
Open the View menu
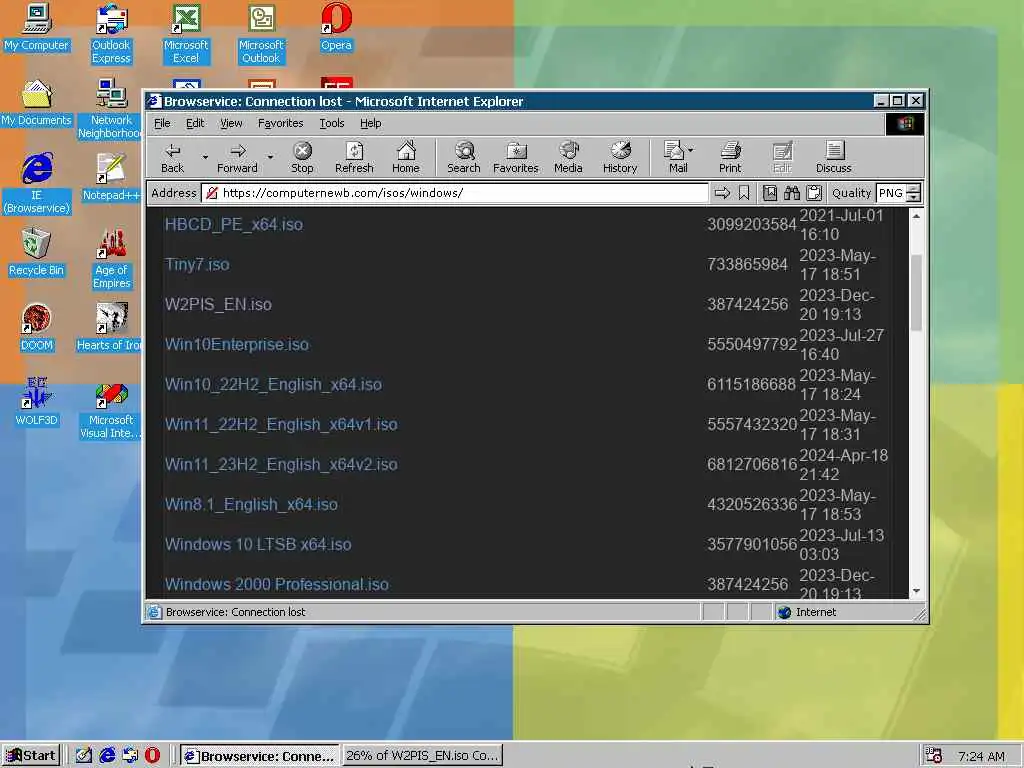(231, 123)
